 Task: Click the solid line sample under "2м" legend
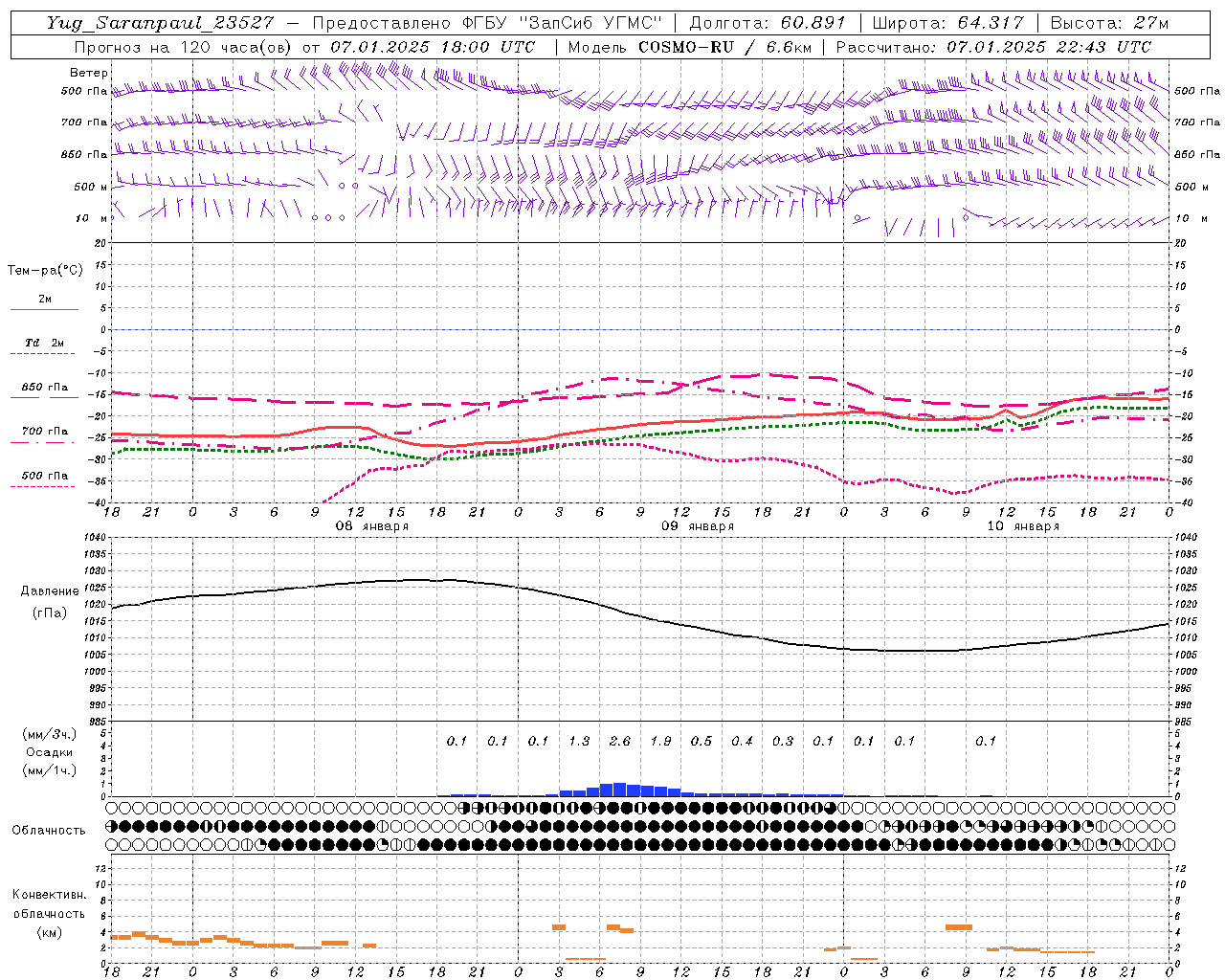point(44,310)
